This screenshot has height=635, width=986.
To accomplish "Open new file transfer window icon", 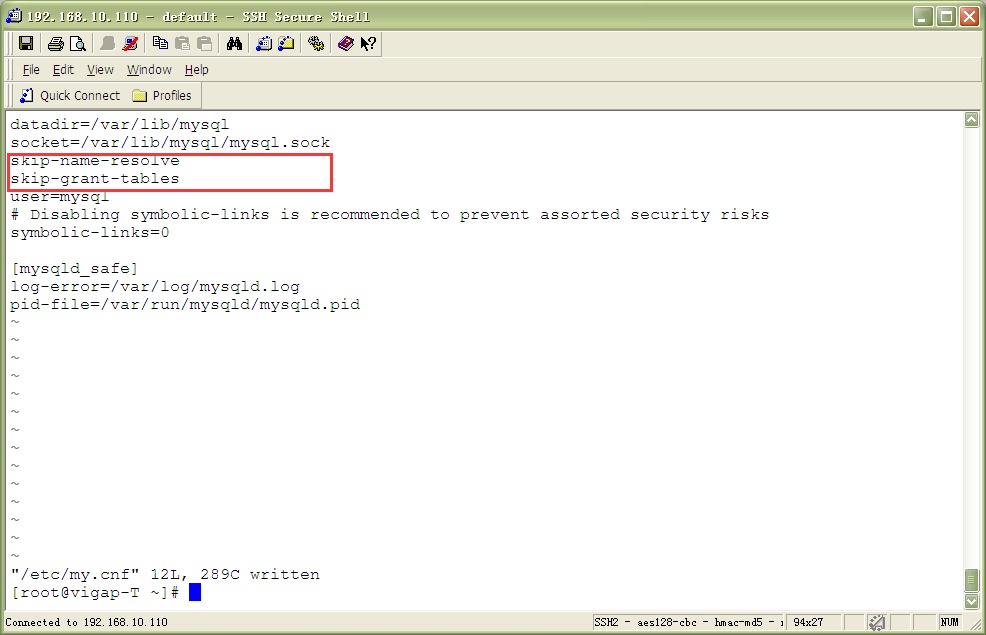I will tap(287, 43).
